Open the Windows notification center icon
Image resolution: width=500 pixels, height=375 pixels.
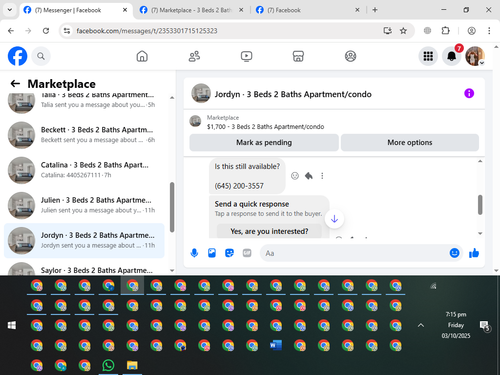coord(484,326)
